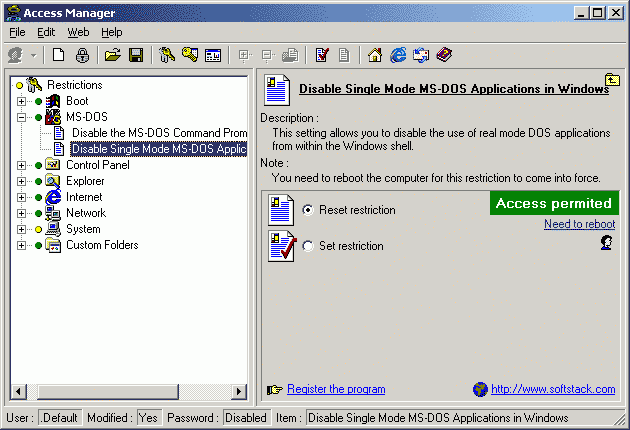The height and width of the screenshot is (430, 630).
Task: Expand the Explorer tree node
Action: point(21,181)
